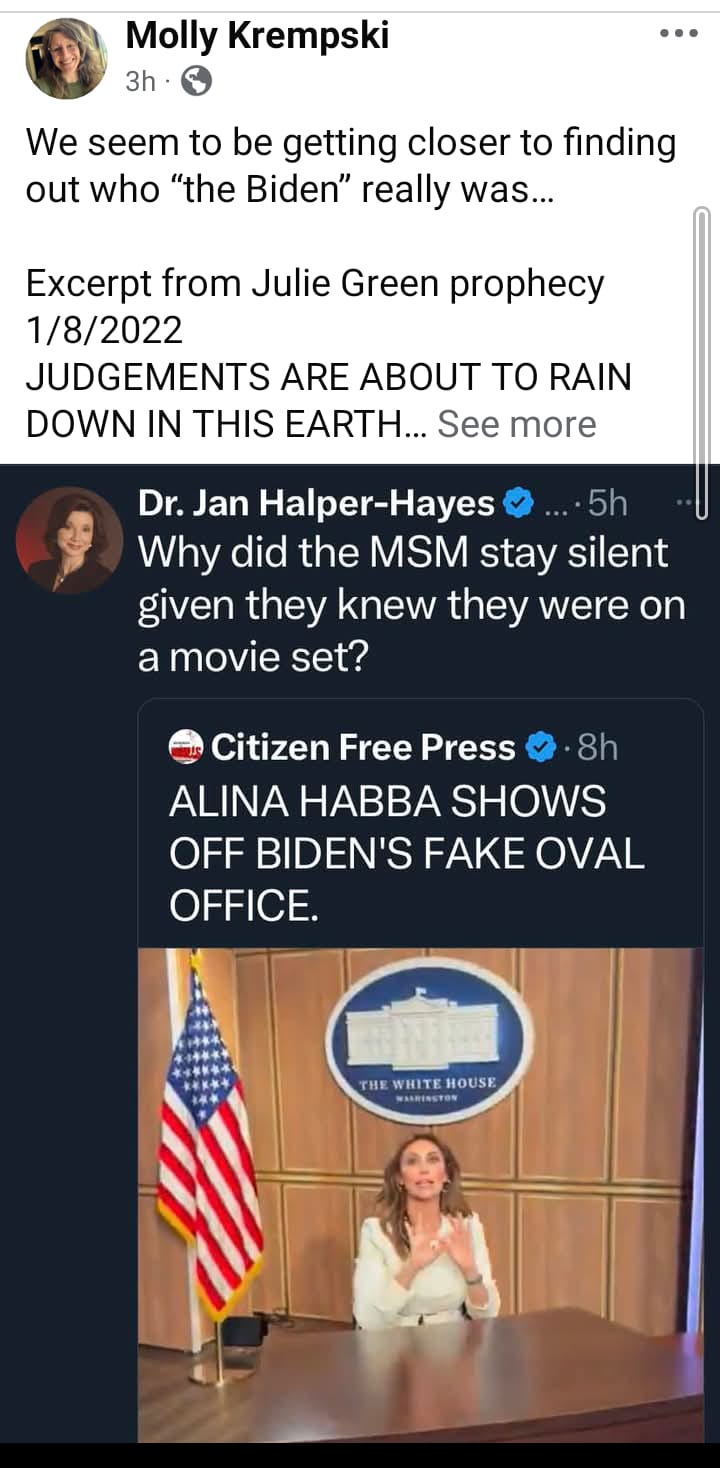This screenshot has width=720, height=1468.
Task: Open Molly Krempski's profile via her name
Action: [x=257, y=36]
